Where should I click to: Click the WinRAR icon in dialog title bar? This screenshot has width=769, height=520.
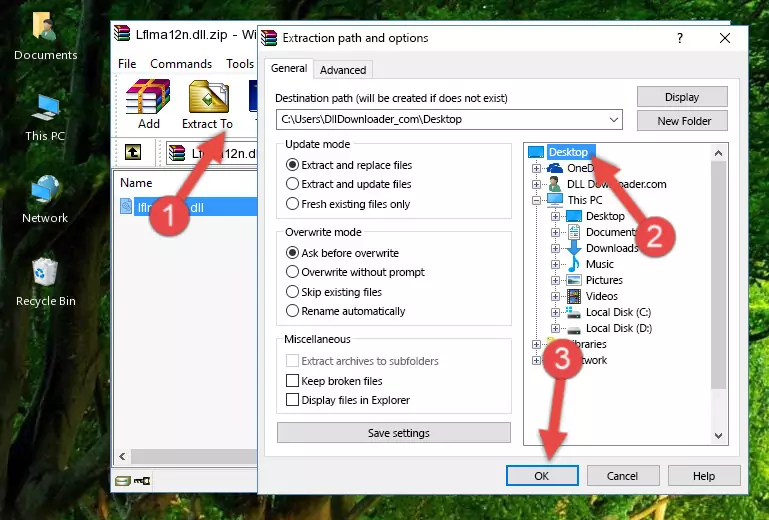point(269,38)
